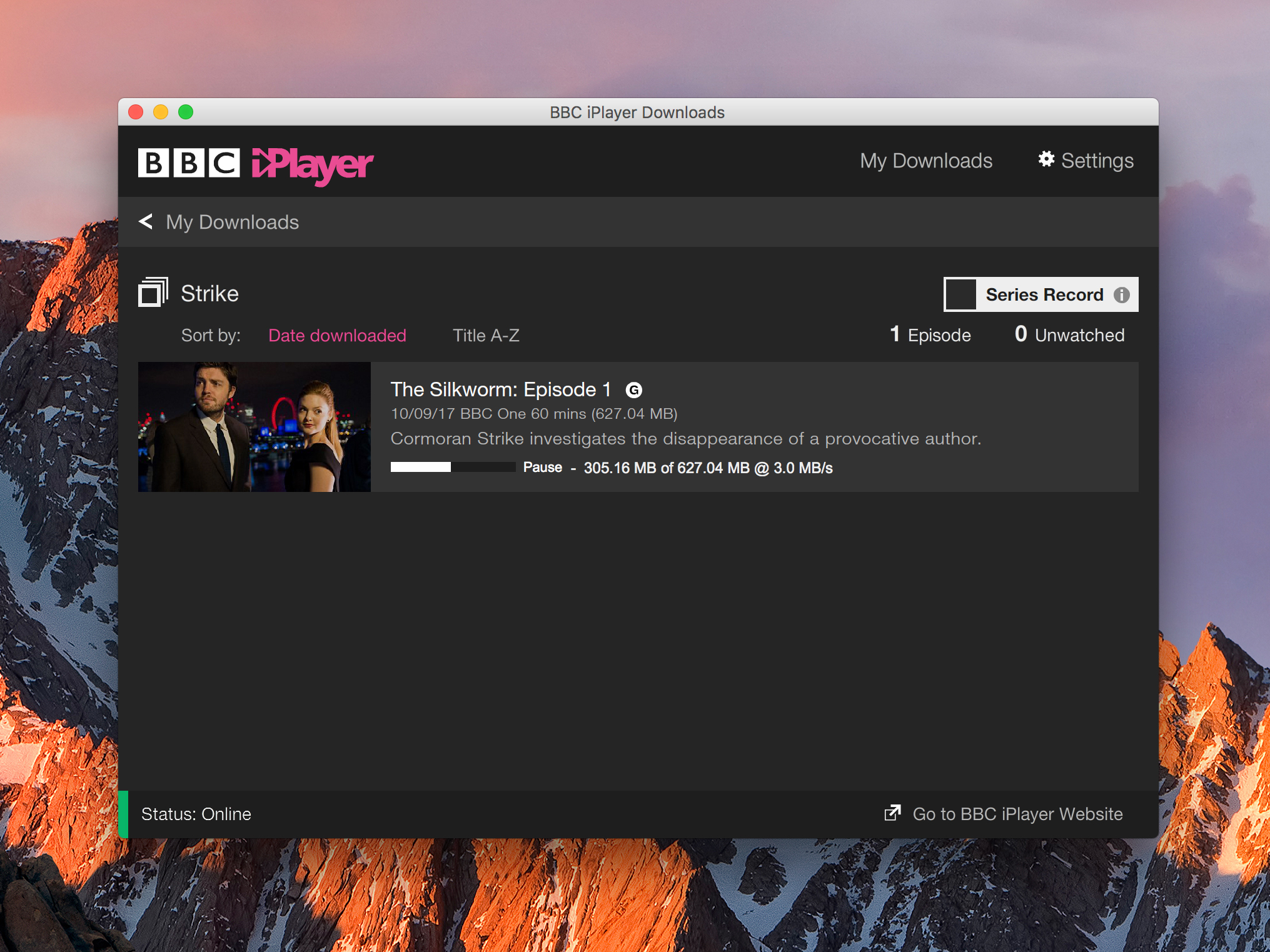The height and width of the screenshot is (952, 1270).
Task: Click the 10/09/17 BBC One details line
Action: pyautogui.click(x=534, y=414)
